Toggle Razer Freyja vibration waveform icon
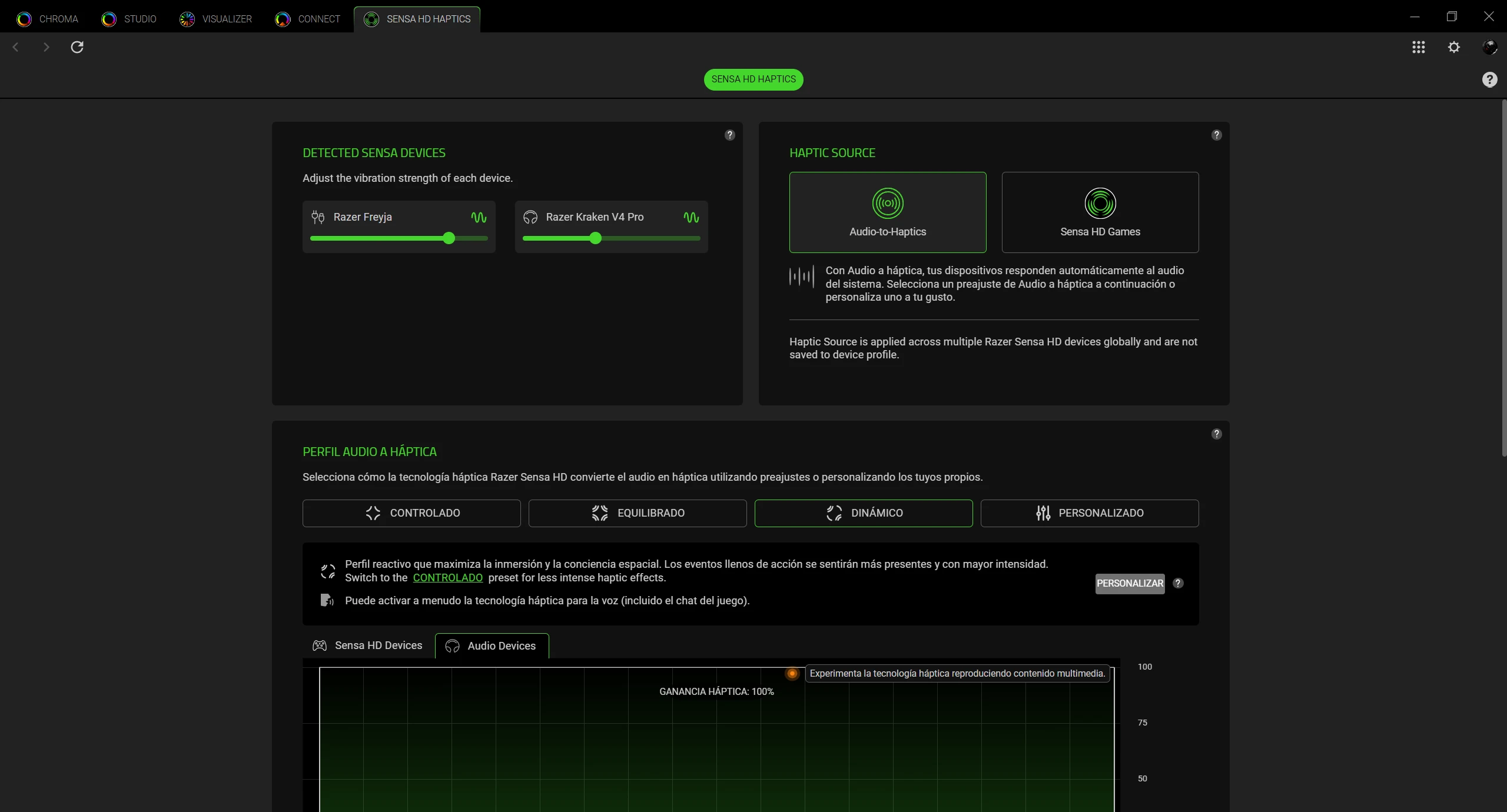1507x812 pixels. (479, 217)
